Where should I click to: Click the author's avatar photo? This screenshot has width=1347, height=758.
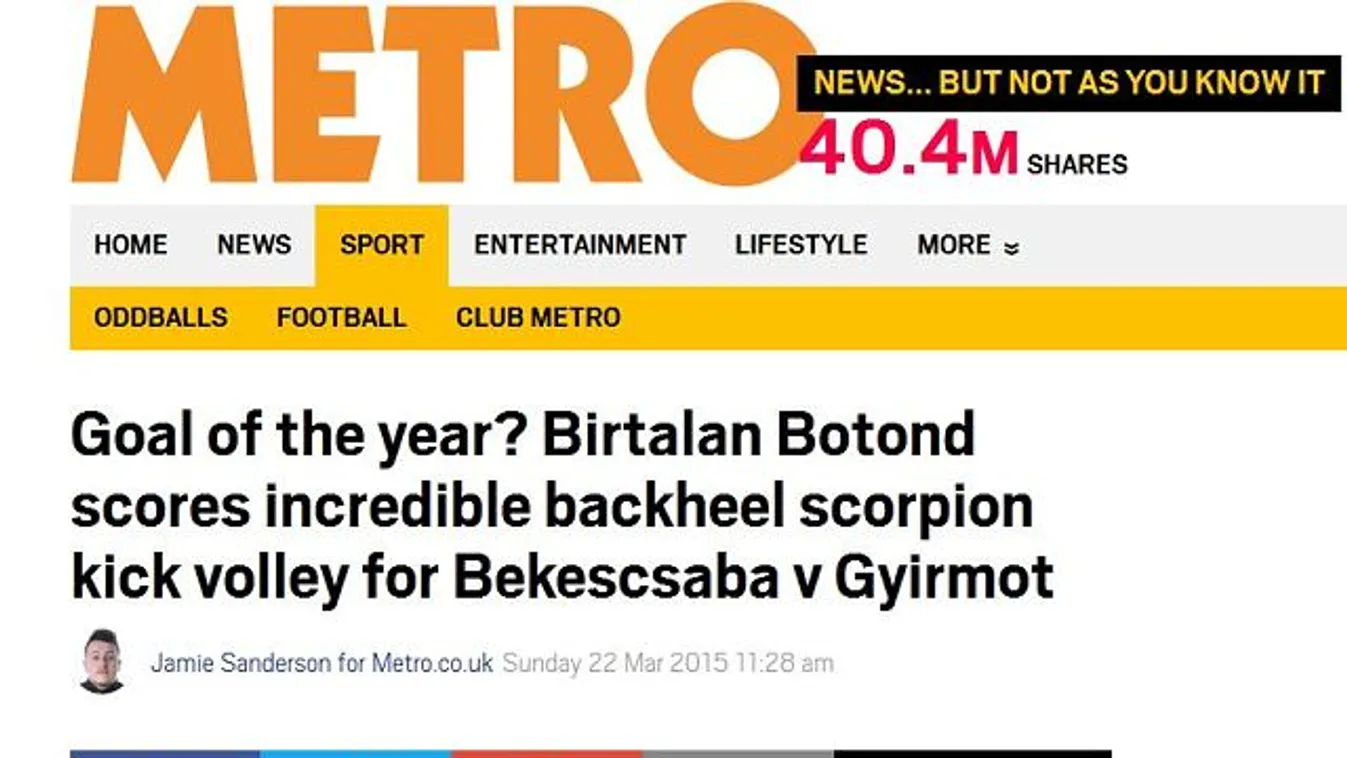click(102, 661)
